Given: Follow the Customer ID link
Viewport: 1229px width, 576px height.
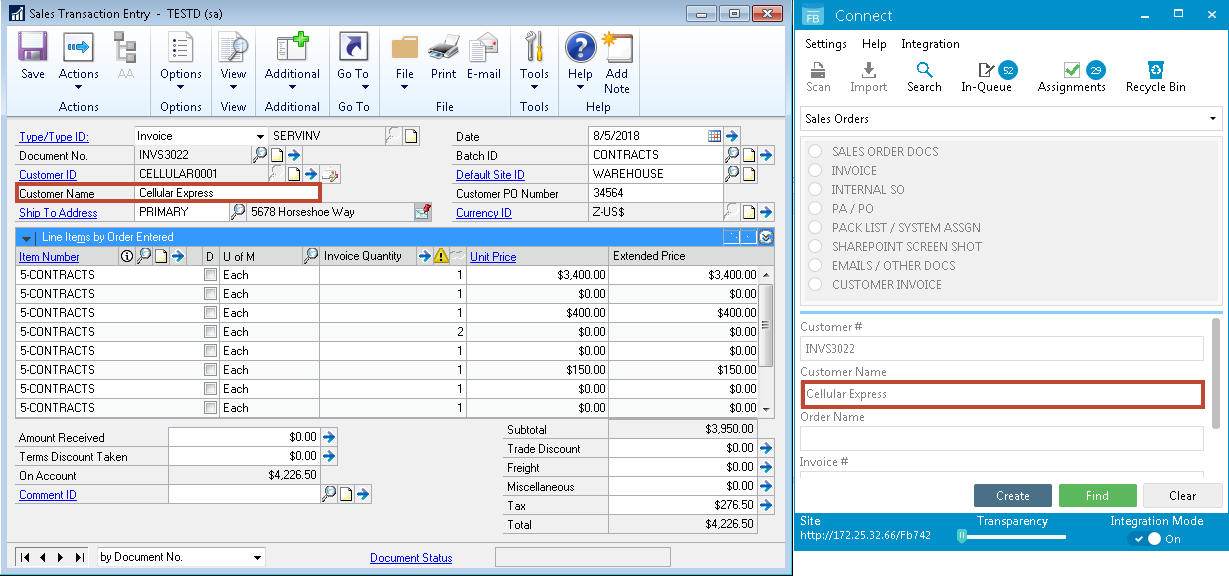Looking at the screenshot, I should pos(48,175).
